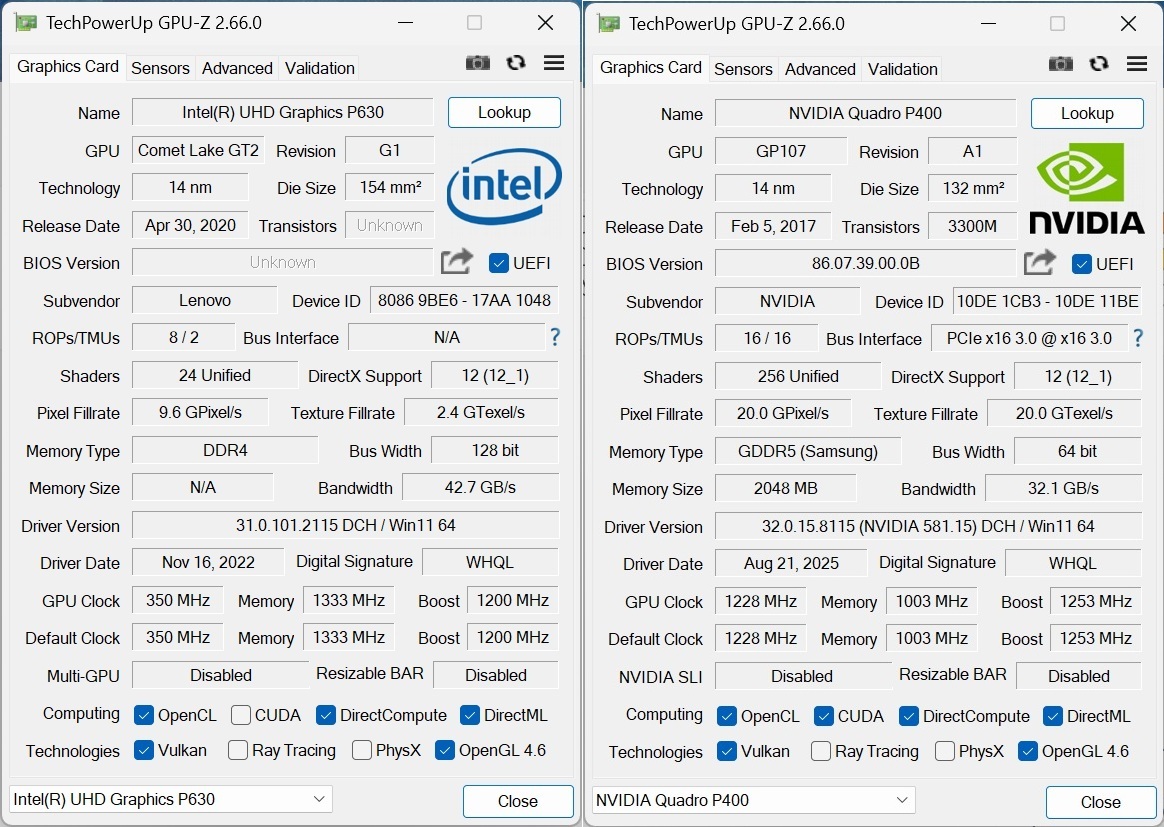
Task: Click 42.7 GB/s bandwidth field
Action: pos(480,487)
